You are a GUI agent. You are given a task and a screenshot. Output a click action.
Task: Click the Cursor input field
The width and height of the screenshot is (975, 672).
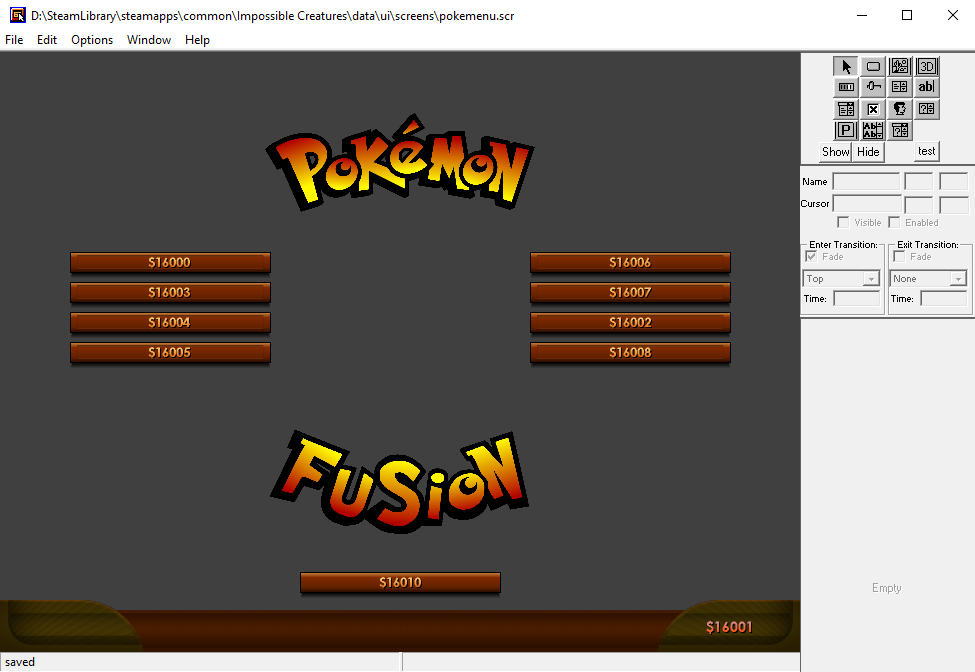point(867,204)
